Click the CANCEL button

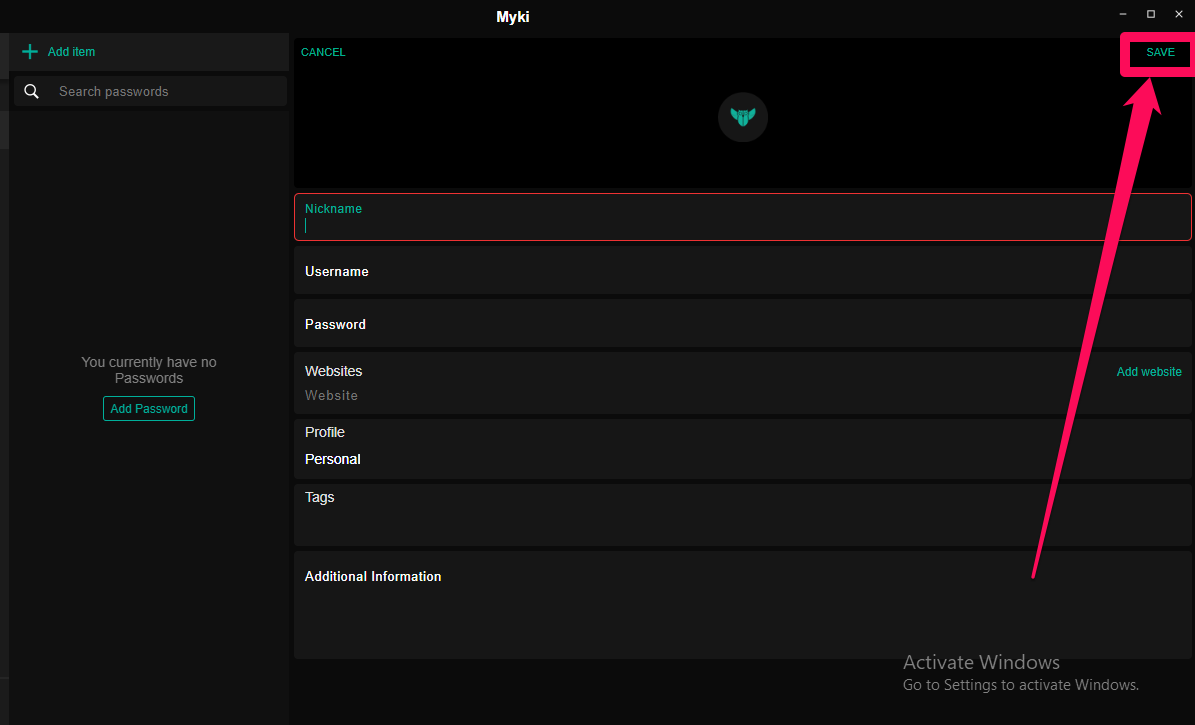(323, 53)
